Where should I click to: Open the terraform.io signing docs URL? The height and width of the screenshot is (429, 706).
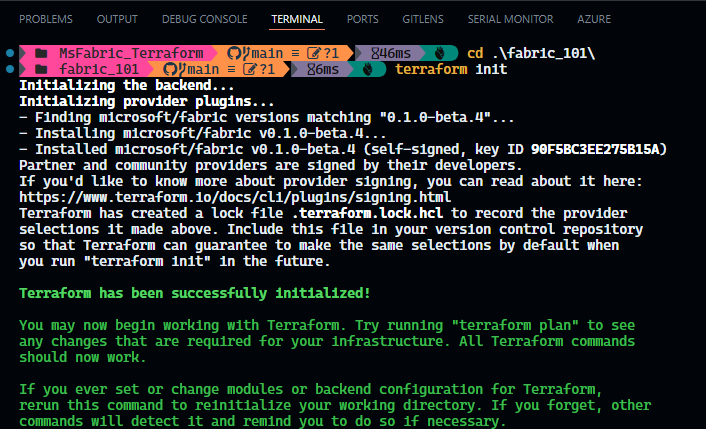coord(235,197)
